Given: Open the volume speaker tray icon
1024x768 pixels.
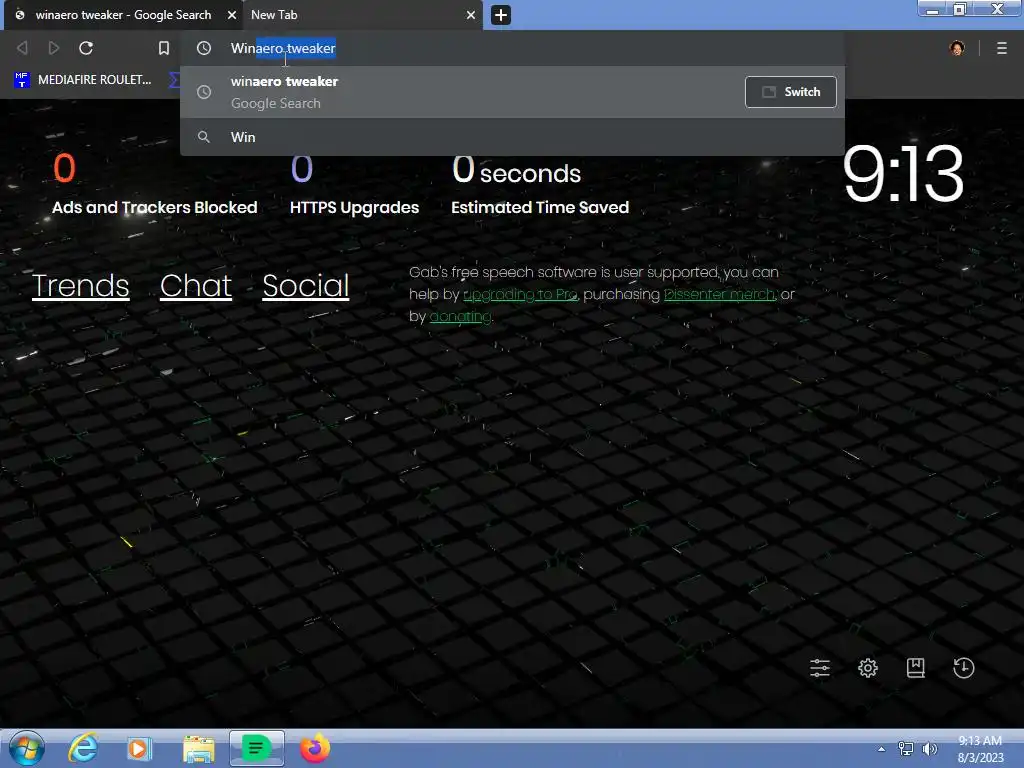Looking at the screenshot, I should click(929, 749).
